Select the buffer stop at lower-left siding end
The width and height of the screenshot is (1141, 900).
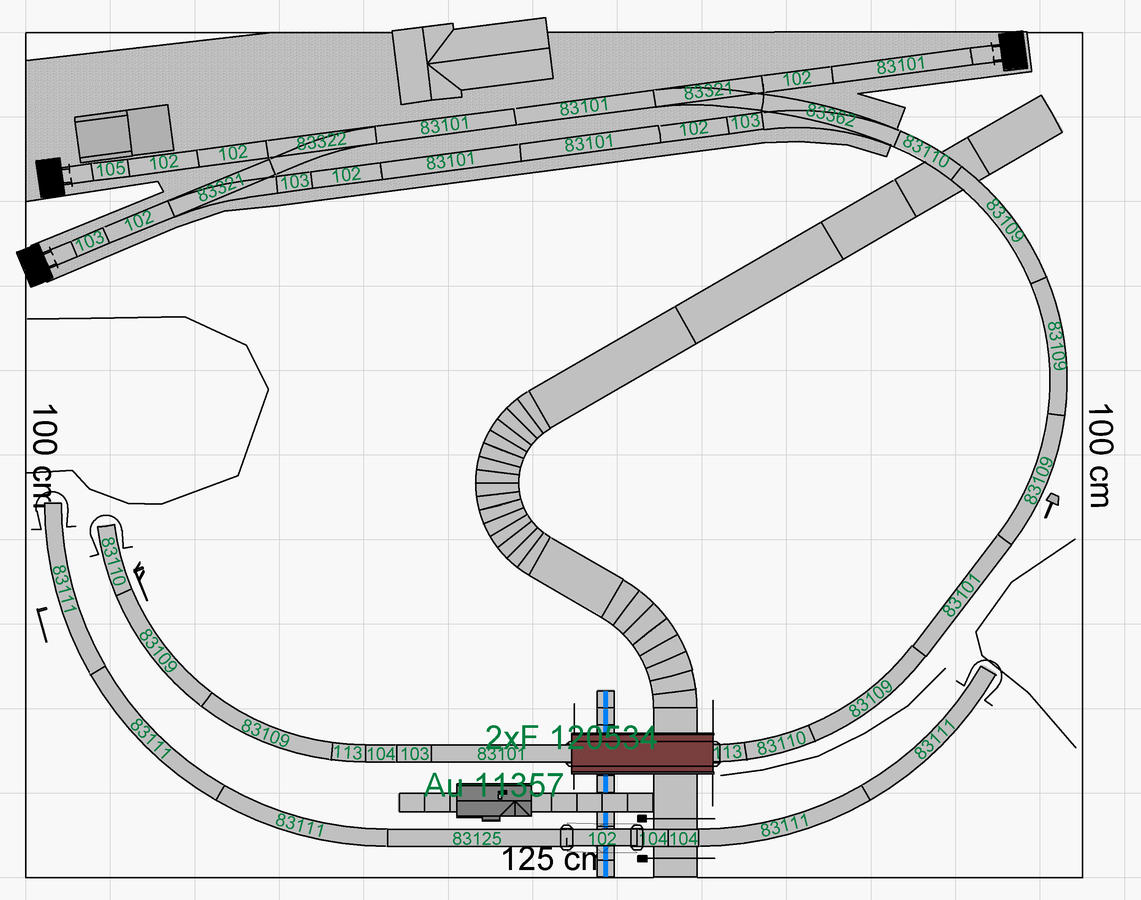click(35, 264)
